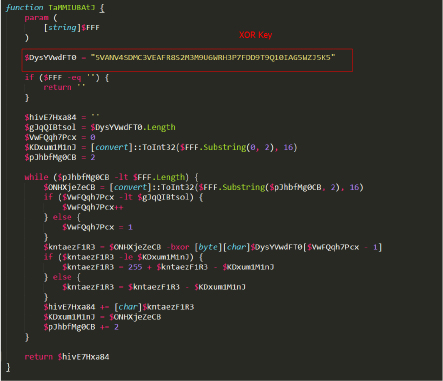Click the 255 constant in the expression
The width and height of the screenshot is (443, 381).
pos(135,267)
